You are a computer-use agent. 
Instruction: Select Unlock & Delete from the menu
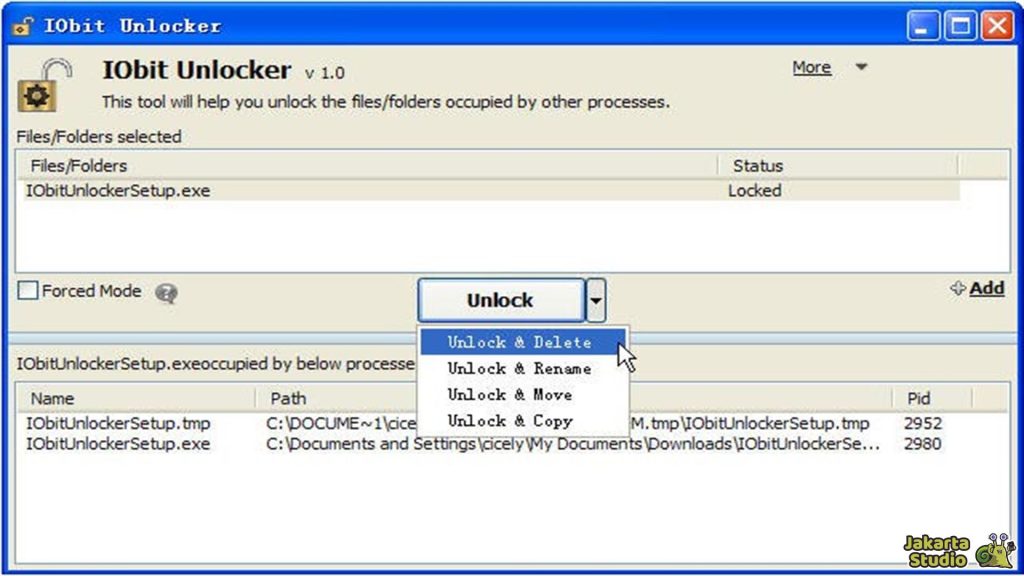[520, 342]
